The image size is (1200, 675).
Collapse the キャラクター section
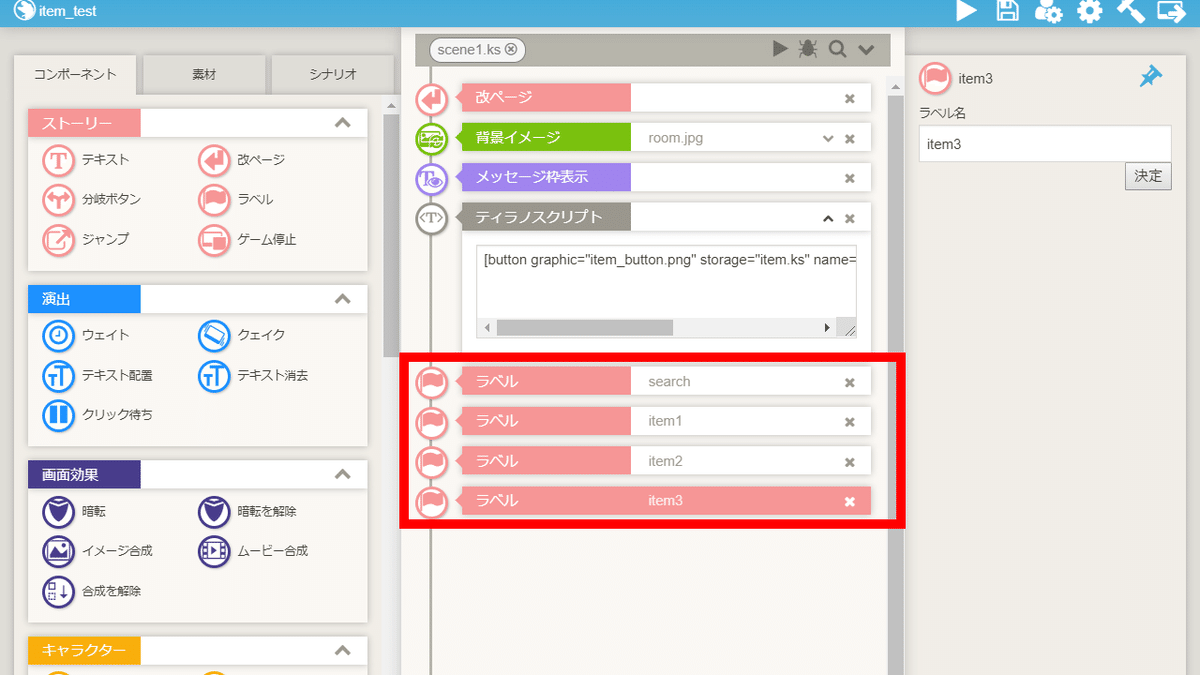(x=342, y=651)
